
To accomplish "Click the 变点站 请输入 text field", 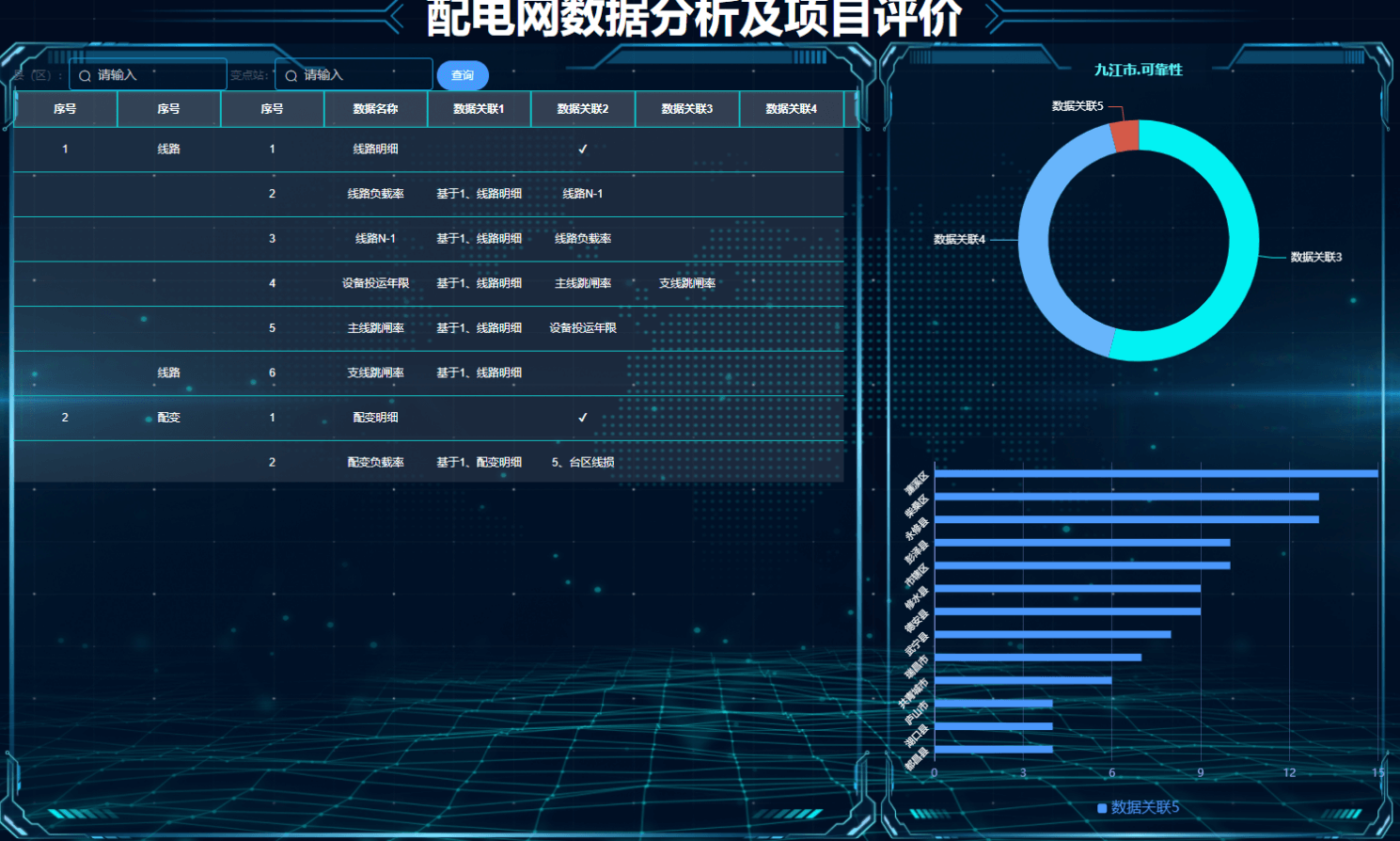I will pos(354,75).
